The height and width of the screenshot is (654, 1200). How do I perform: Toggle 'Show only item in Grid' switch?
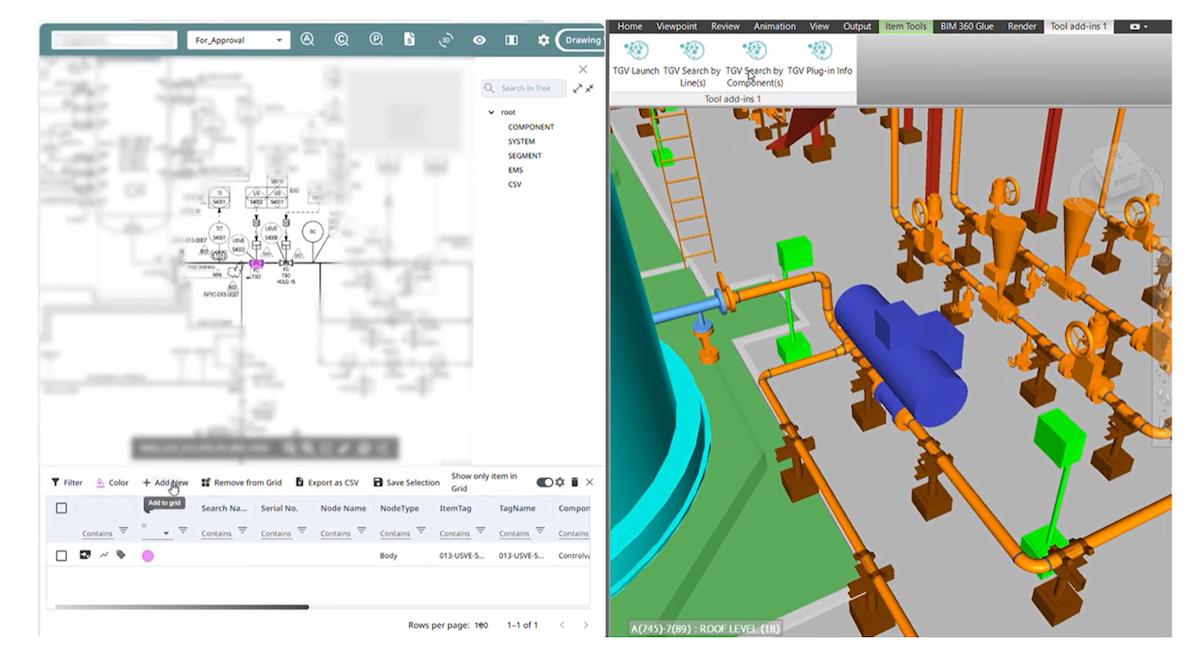click(x=544, y=482)
